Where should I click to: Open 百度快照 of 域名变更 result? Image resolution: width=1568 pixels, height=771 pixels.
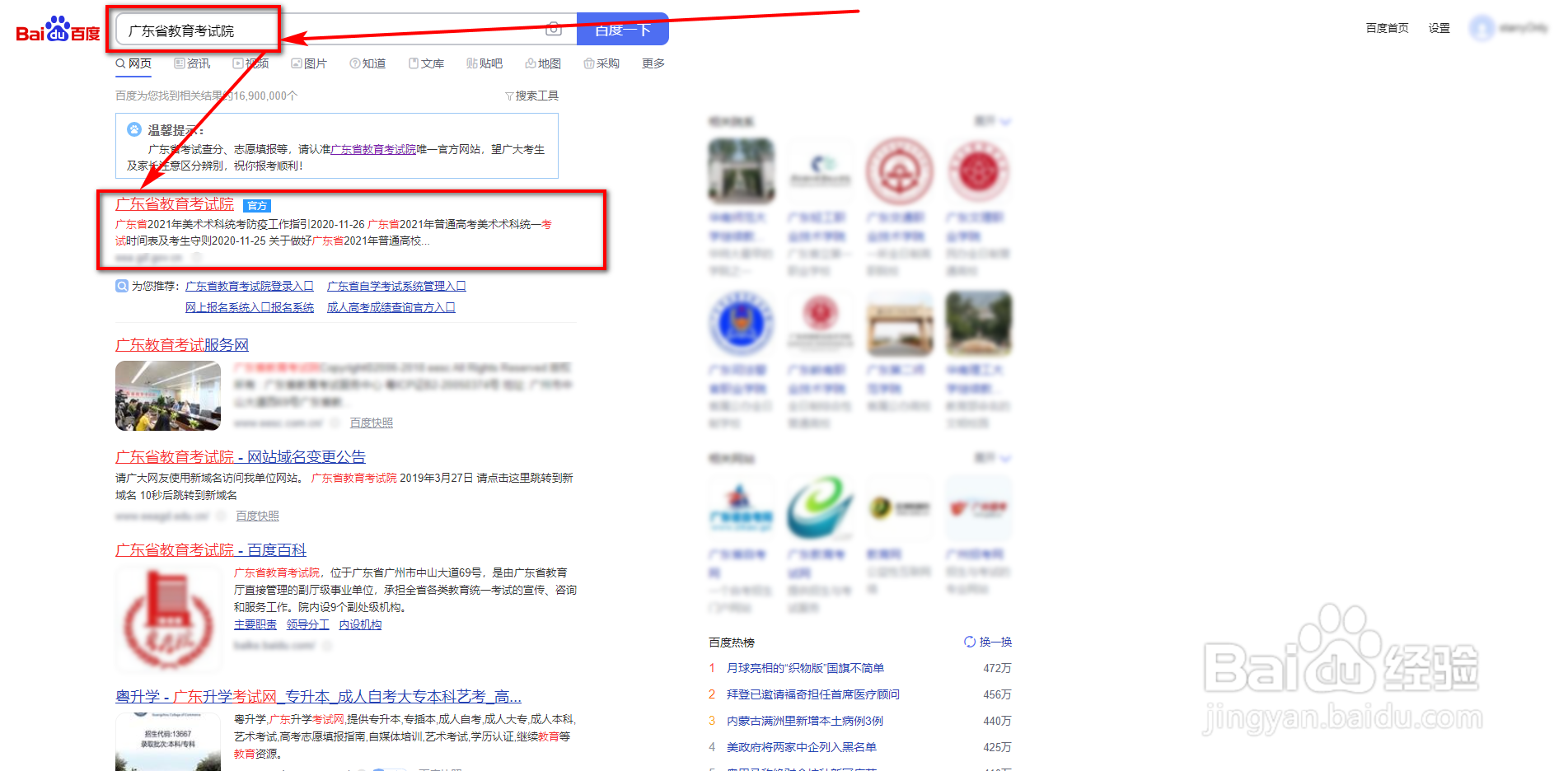tap(258, 516)
